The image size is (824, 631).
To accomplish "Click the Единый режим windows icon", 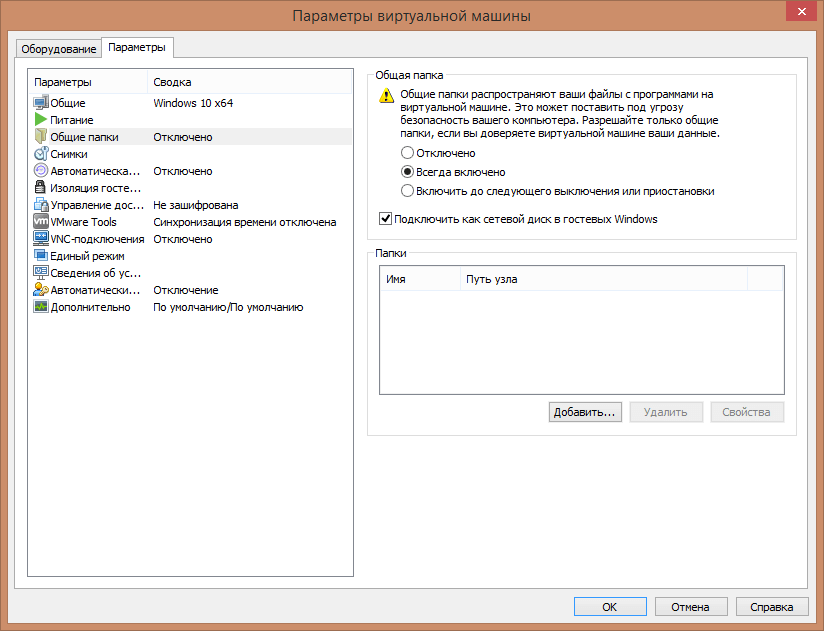I will click(x=41, y=255).
